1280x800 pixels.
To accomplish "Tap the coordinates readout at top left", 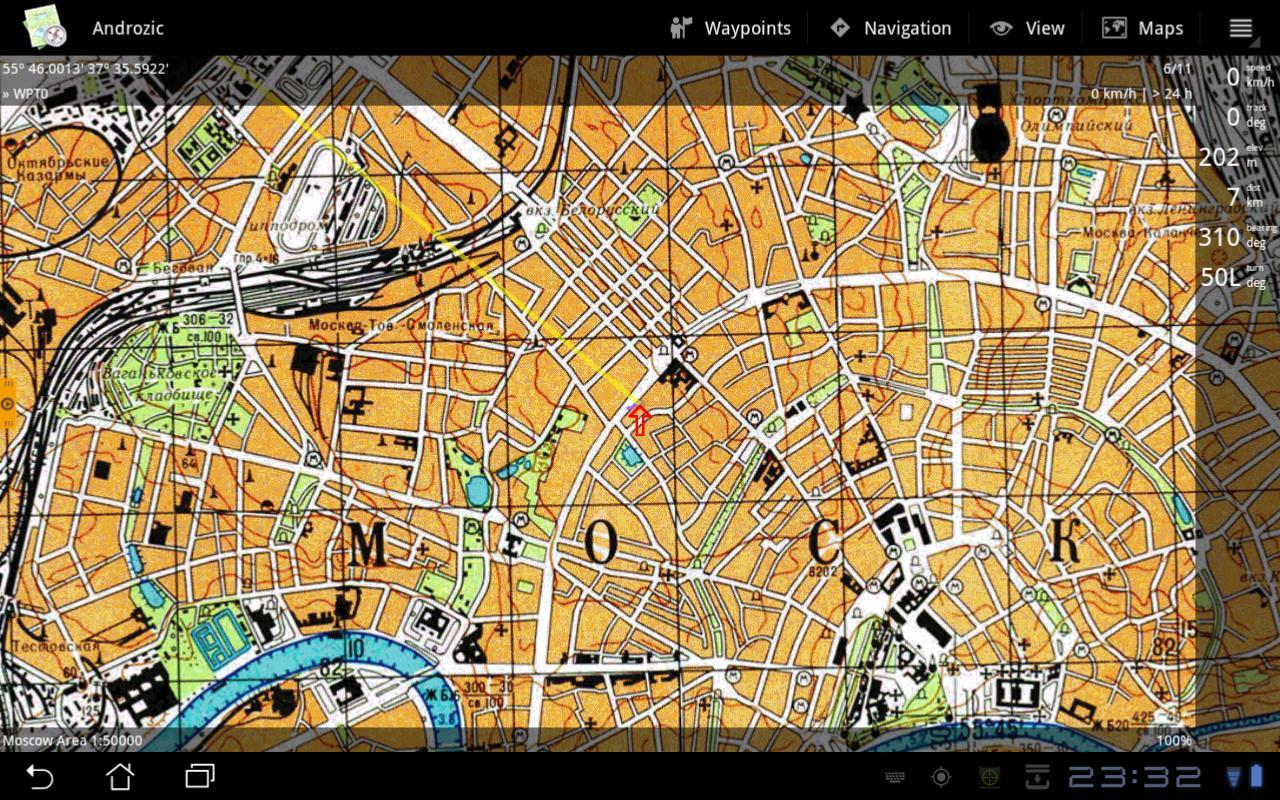I will coord(86,69).
